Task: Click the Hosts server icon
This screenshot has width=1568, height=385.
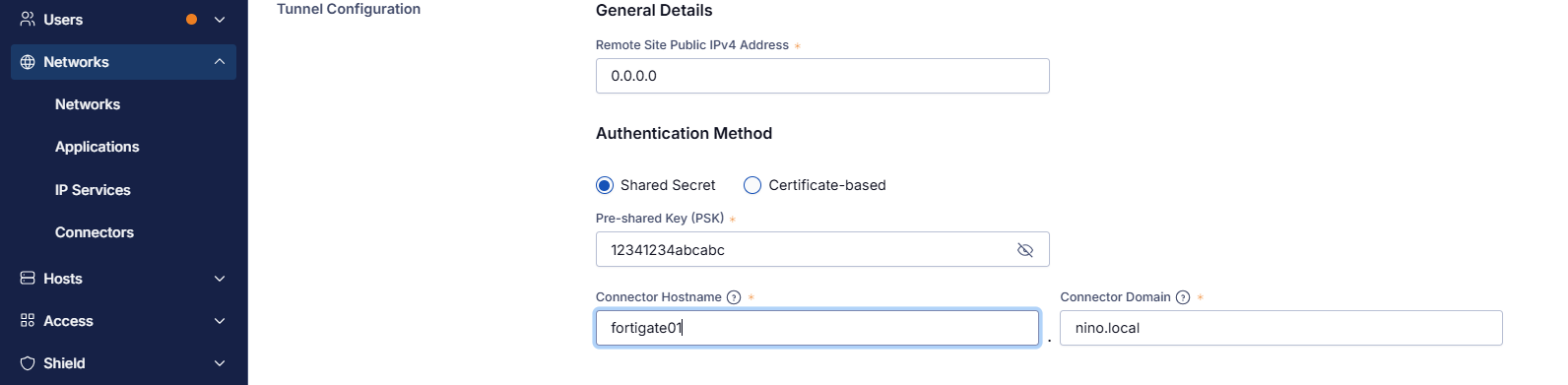Action: (x=28, y=279)
